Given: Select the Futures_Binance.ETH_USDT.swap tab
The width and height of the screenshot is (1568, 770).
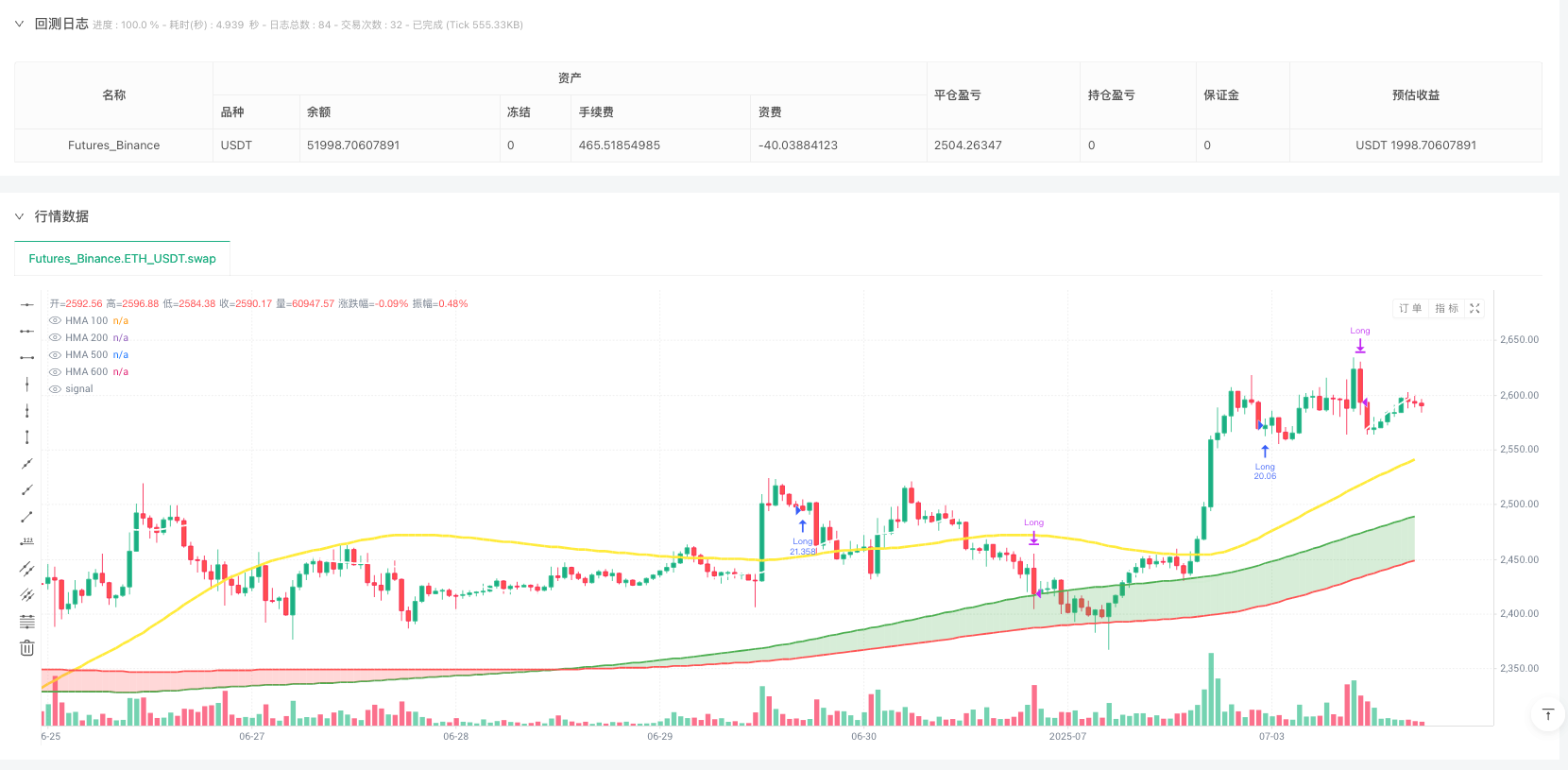Looking at the screenshot, I should pyautogui.click(x=122, y=259).
